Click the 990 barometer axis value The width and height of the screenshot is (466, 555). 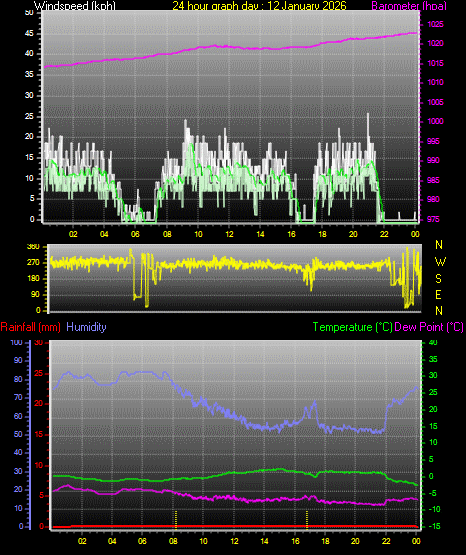[x=433, y=160]
